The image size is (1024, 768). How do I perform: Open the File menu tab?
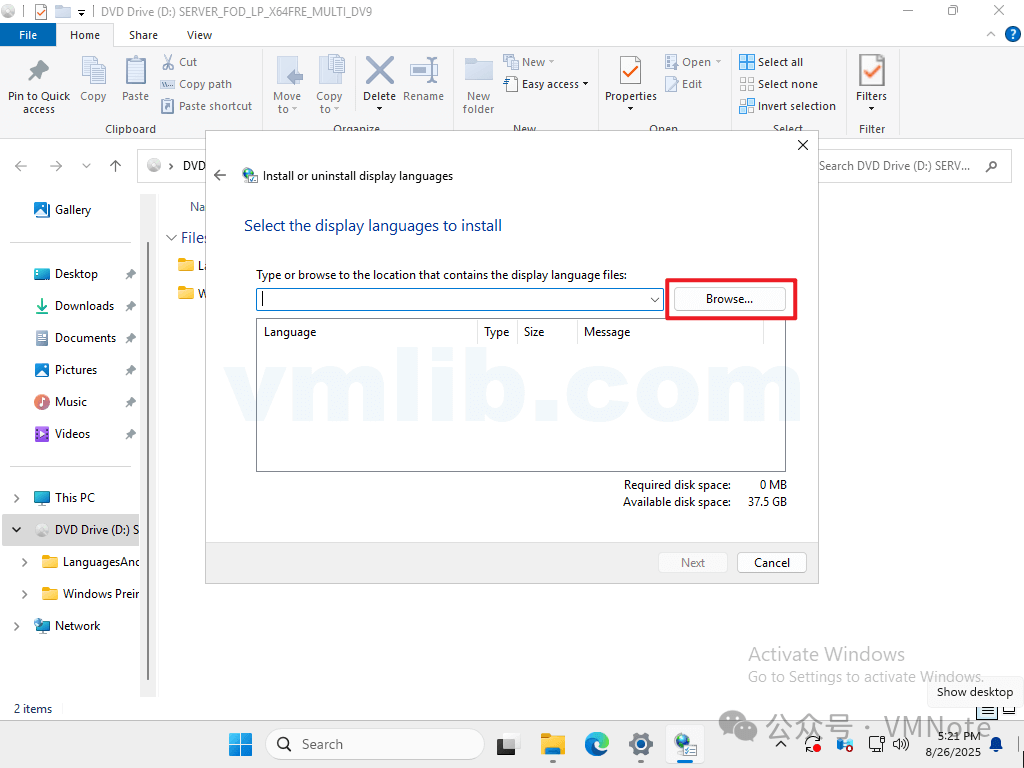click(28, 35)
